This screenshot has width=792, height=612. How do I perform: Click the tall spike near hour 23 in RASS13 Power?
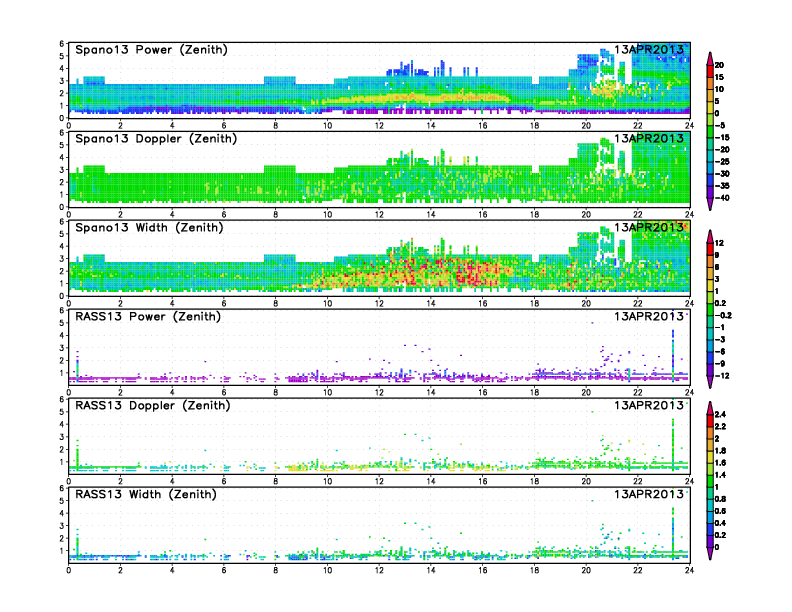coord(673,345)
